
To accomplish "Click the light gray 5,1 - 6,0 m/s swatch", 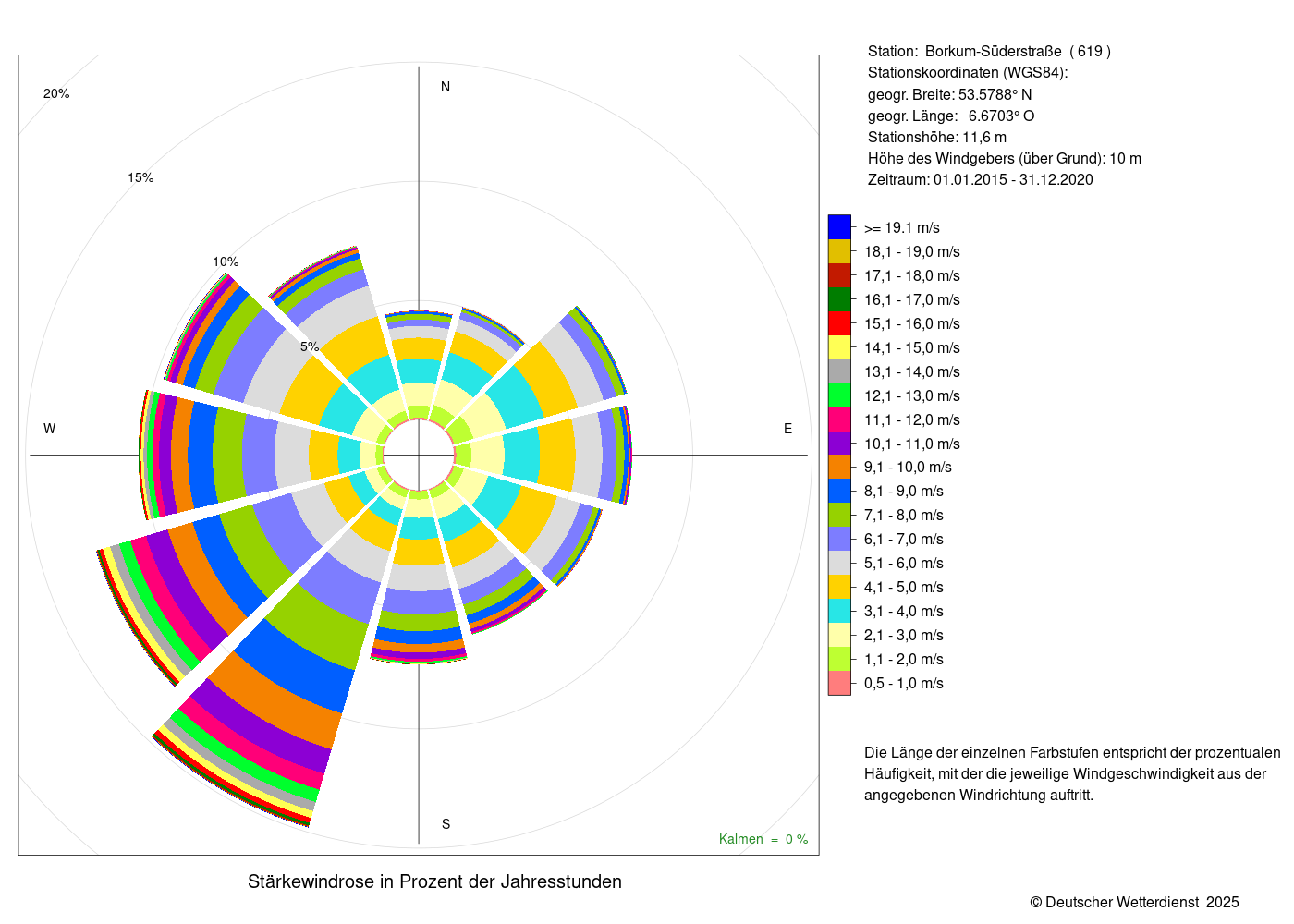I will click(x=839, y=563).
